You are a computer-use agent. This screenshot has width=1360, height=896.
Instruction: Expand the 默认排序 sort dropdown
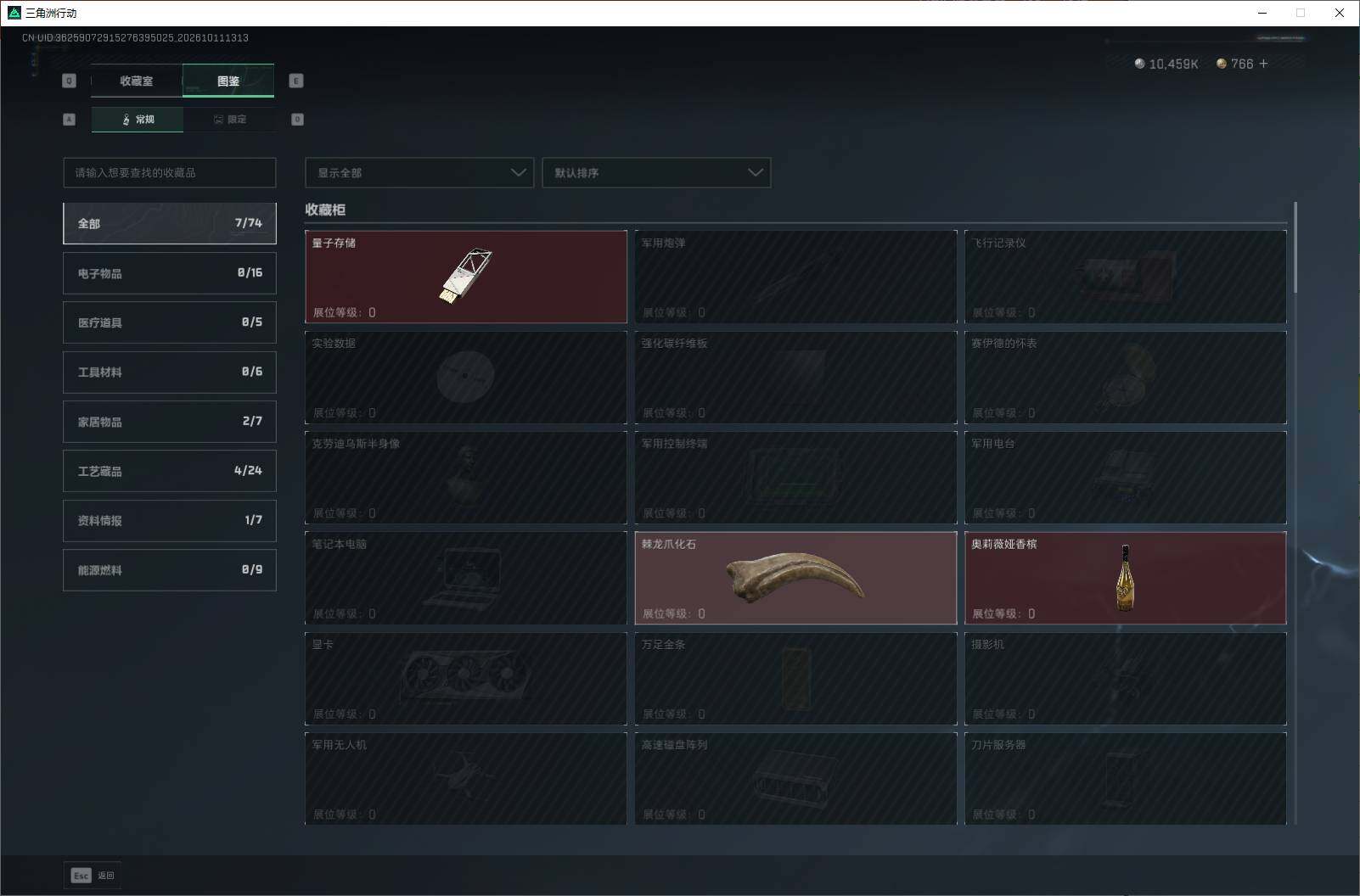point(656,172)
